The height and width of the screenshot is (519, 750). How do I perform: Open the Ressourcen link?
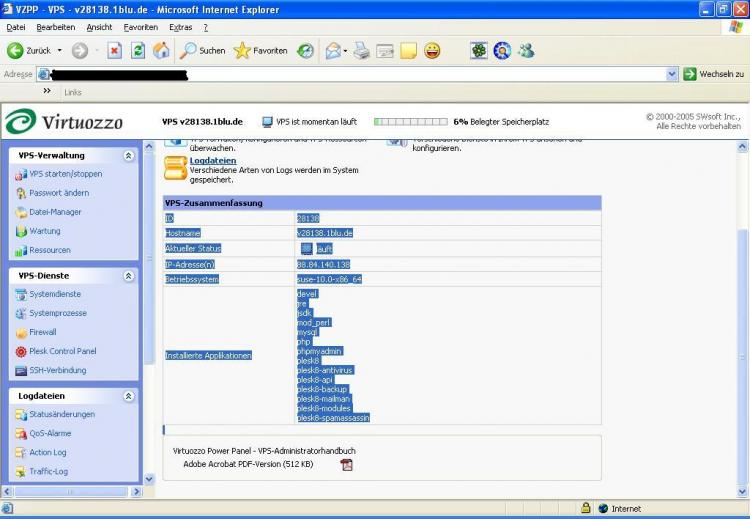[50, 250]
